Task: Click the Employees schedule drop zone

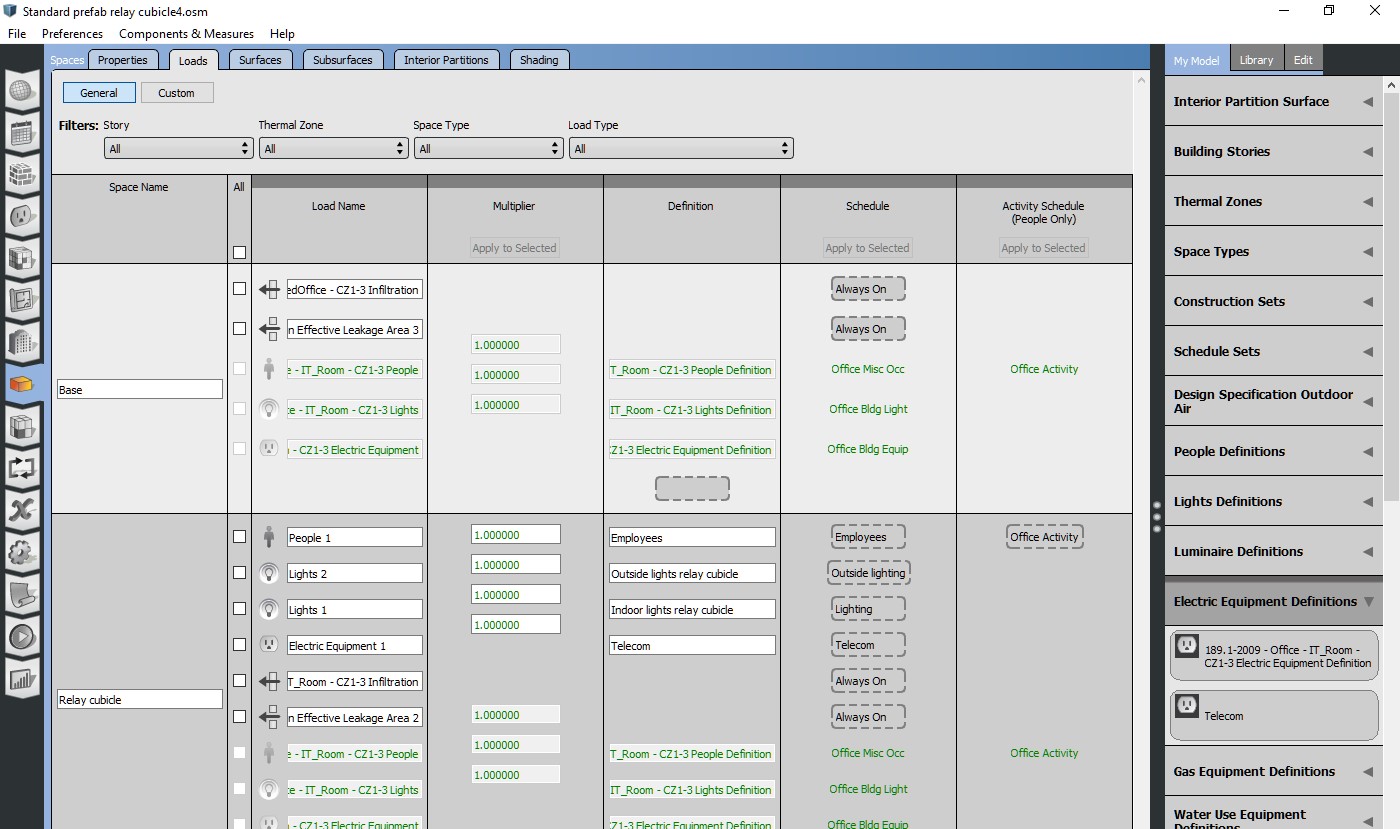Action: [x=868, y=537]
